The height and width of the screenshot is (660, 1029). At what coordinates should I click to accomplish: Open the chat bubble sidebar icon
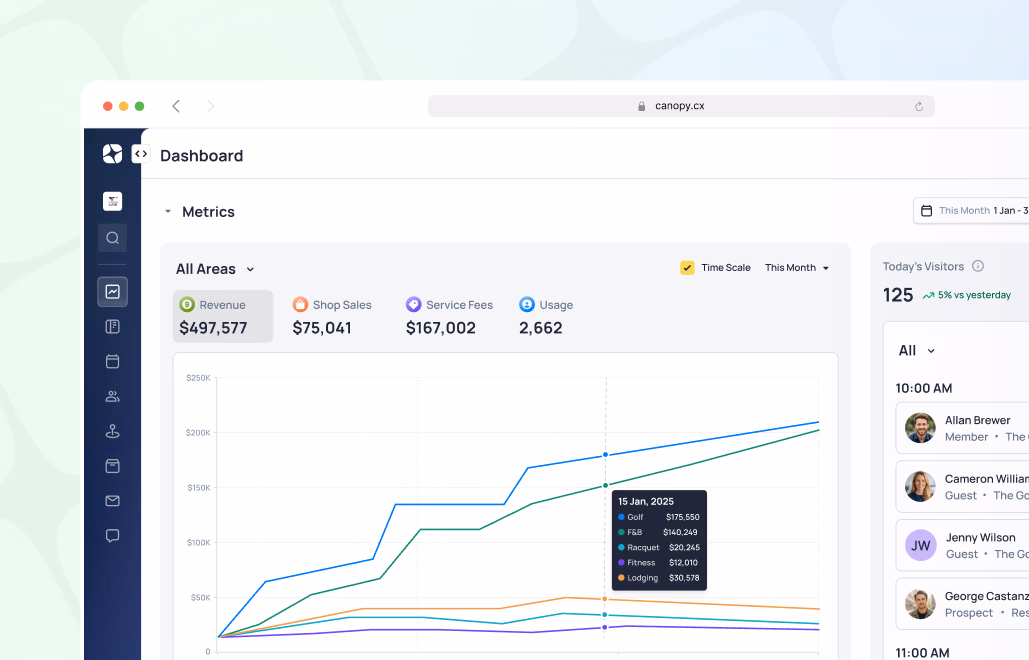pyautogui.click(x=112, y=535)
